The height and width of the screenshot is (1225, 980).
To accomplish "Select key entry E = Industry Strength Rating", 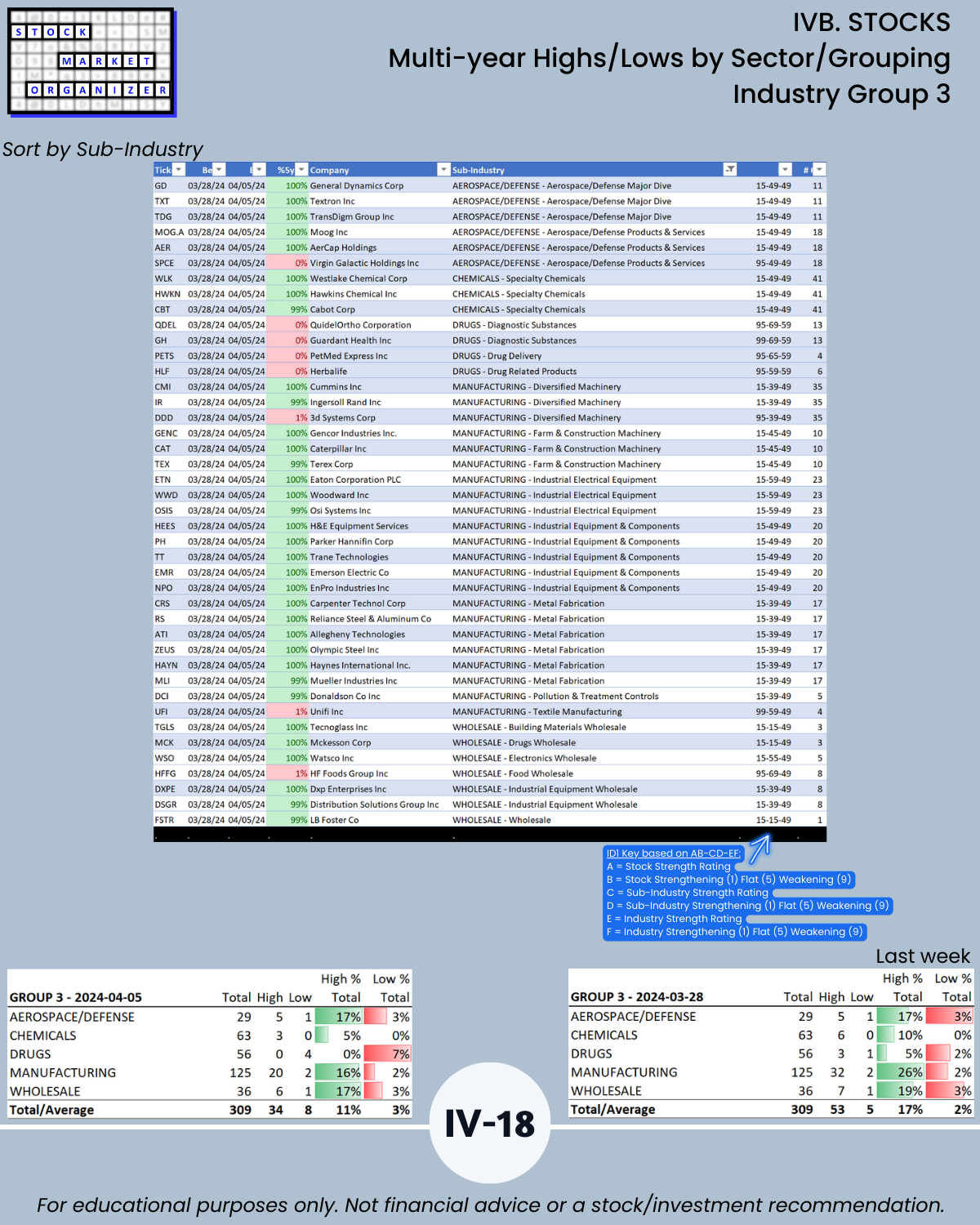I will click(x=675, y=919).
